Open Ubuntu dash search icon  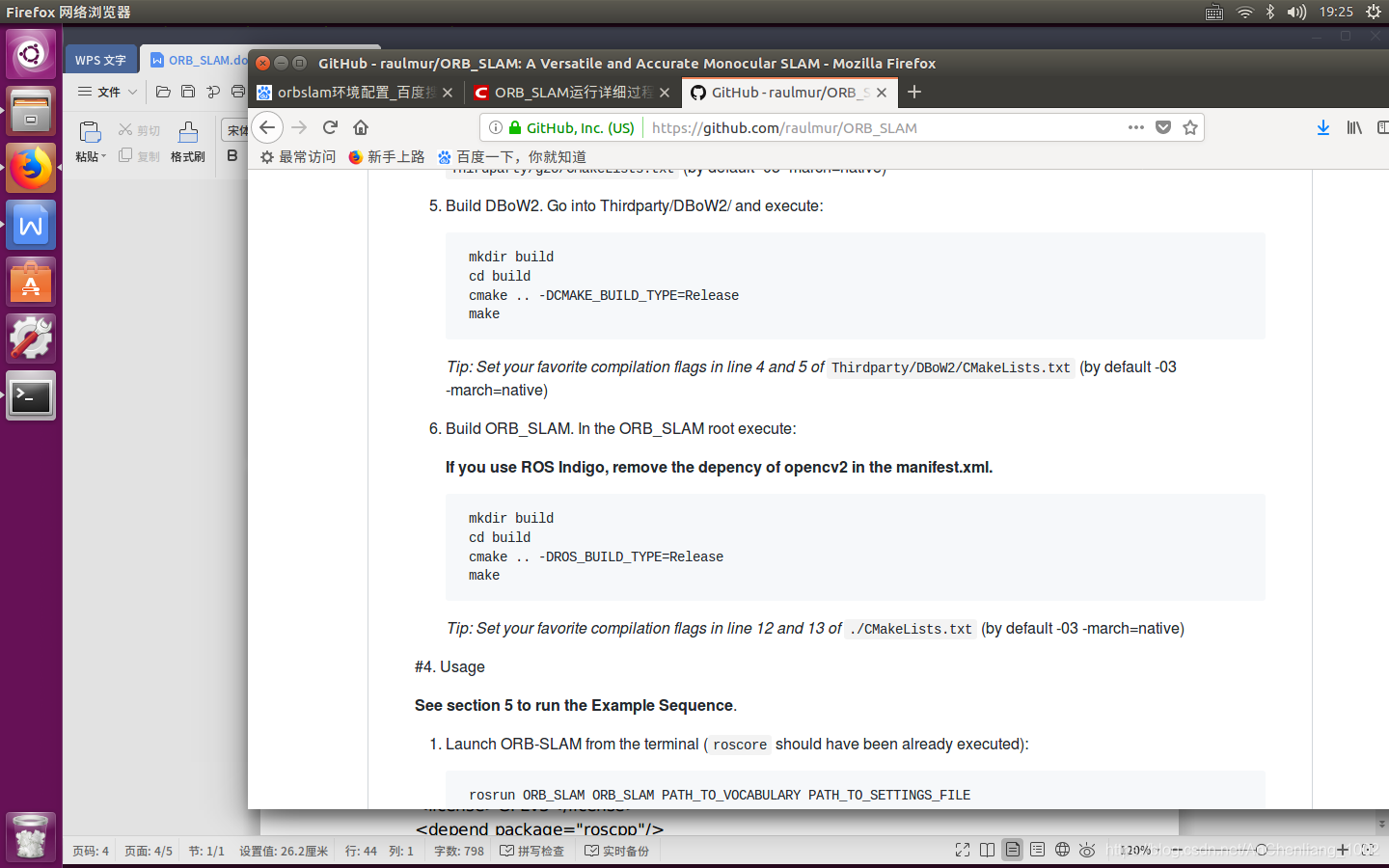[31, 54]
